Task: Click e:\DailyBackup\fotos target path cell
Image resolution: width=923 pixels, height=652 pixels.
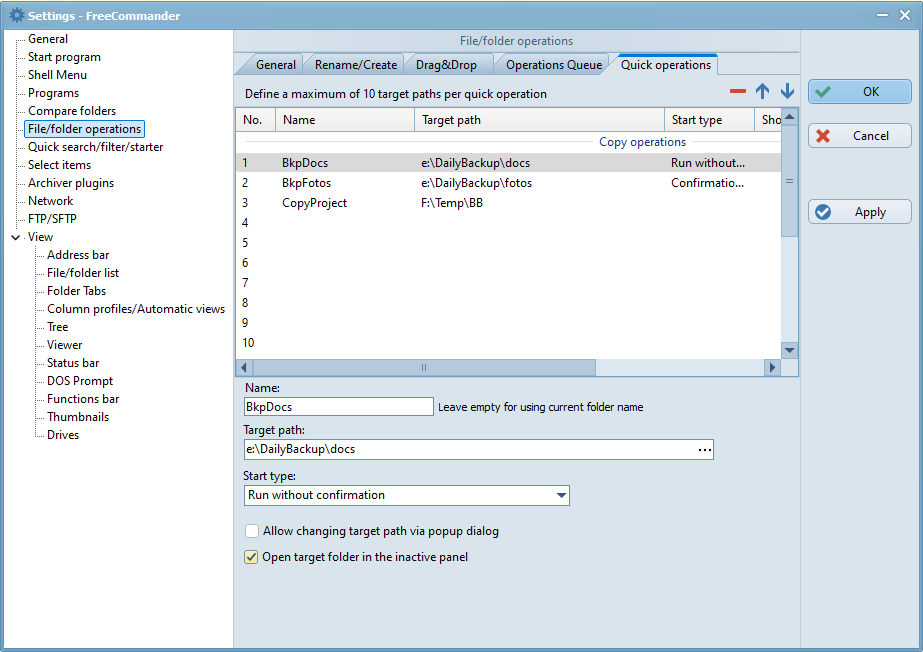Action: [x=476, y=183]
